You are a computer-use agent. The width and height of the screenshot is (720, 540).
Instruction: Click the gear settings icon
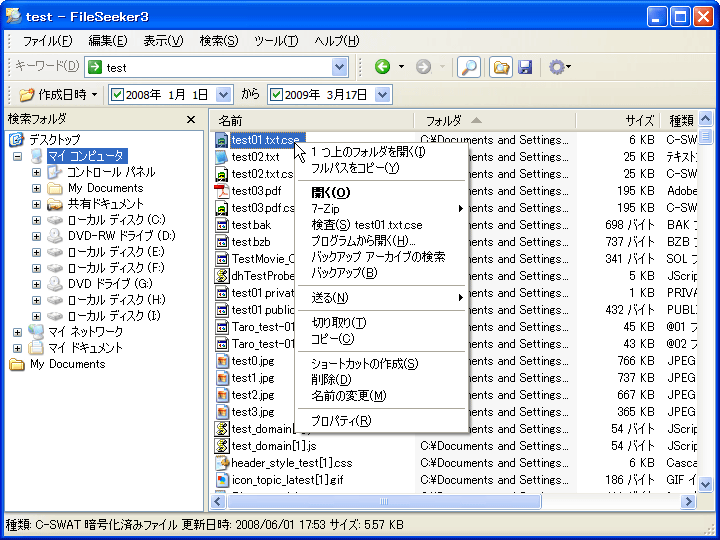coord(557,68)
